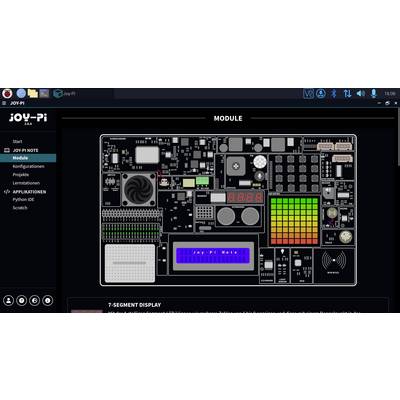Open the network transfer arrows icon
The image size is (400, 400).
click(x=347, y=93)
